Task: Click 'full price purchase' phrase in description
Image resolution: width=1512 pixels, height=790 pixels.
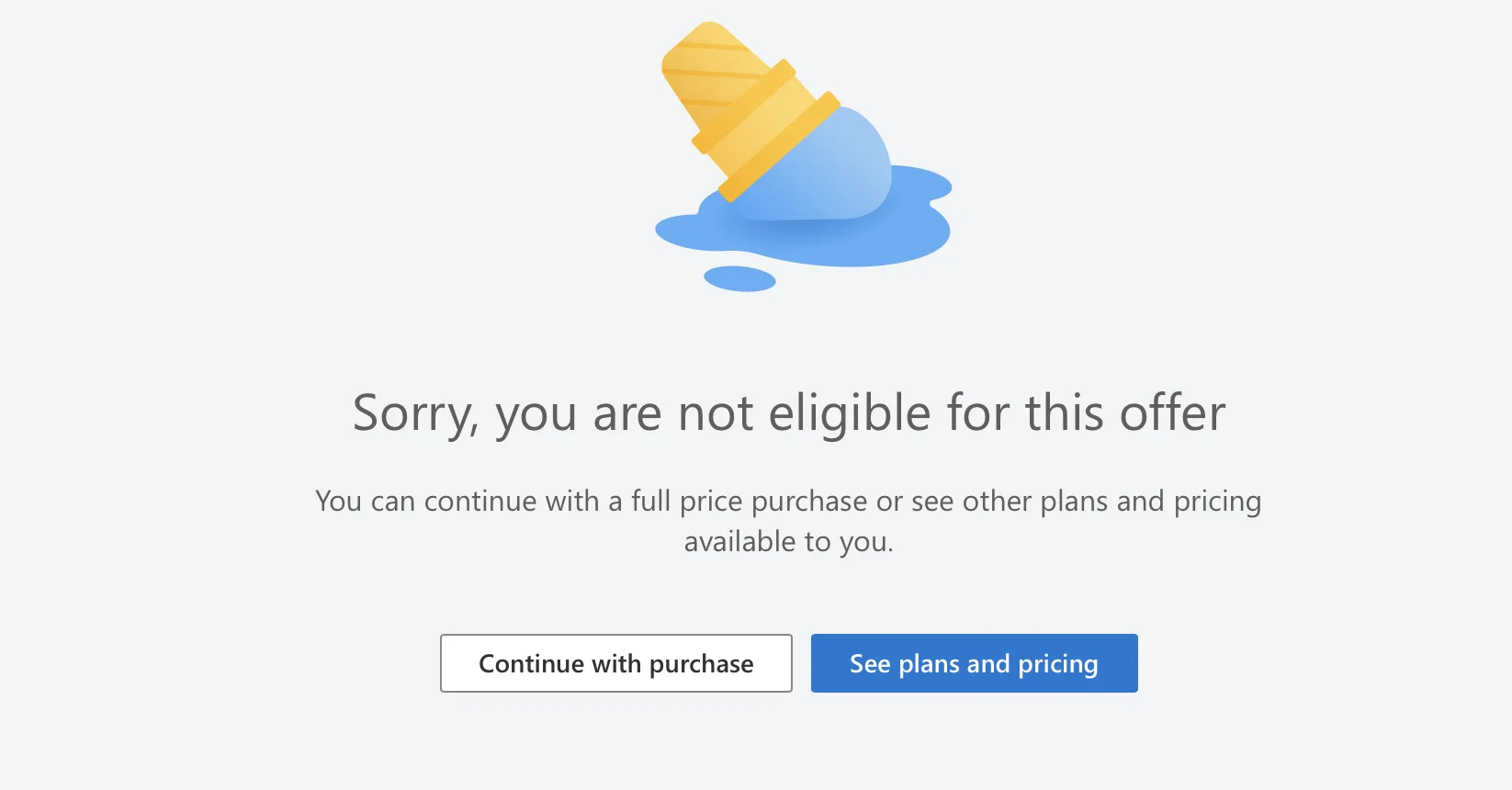Action: 749,502
